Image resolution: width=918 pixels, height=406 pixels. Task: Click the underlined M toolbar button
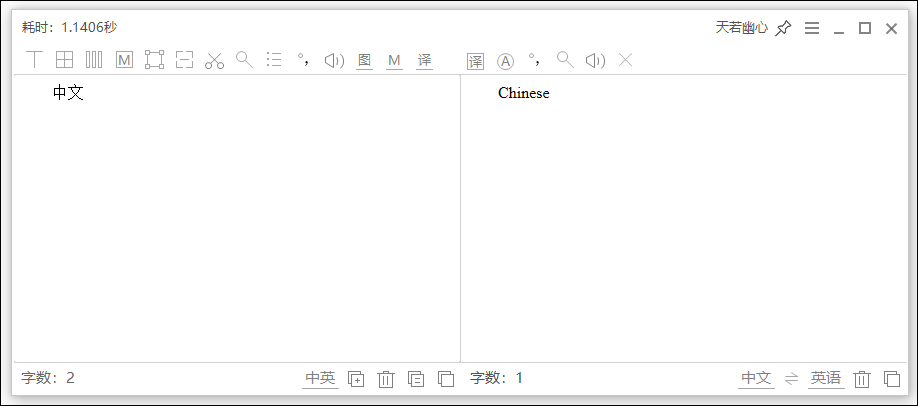[394, 60]
